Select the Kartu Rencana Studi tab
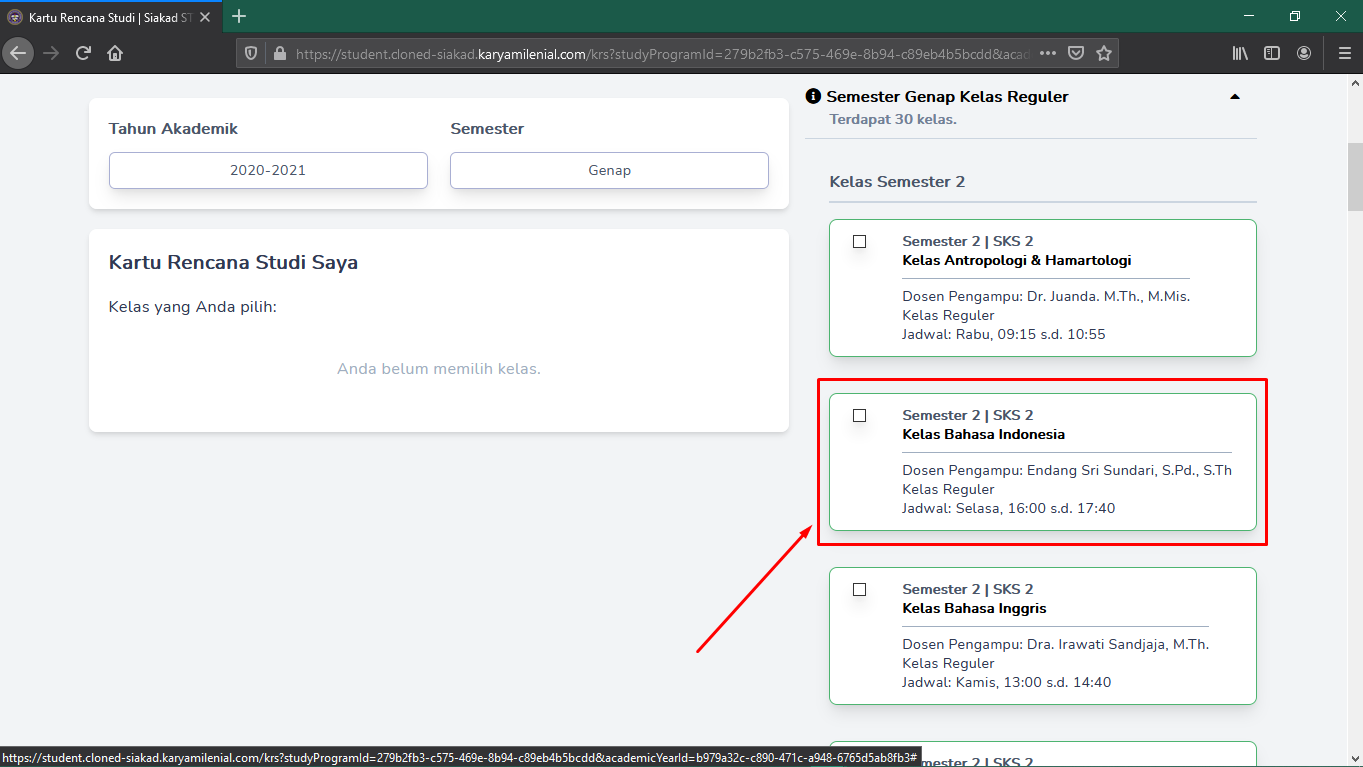Image resolution: width=1363 pixels, height=767 pixels. point(111,17)
